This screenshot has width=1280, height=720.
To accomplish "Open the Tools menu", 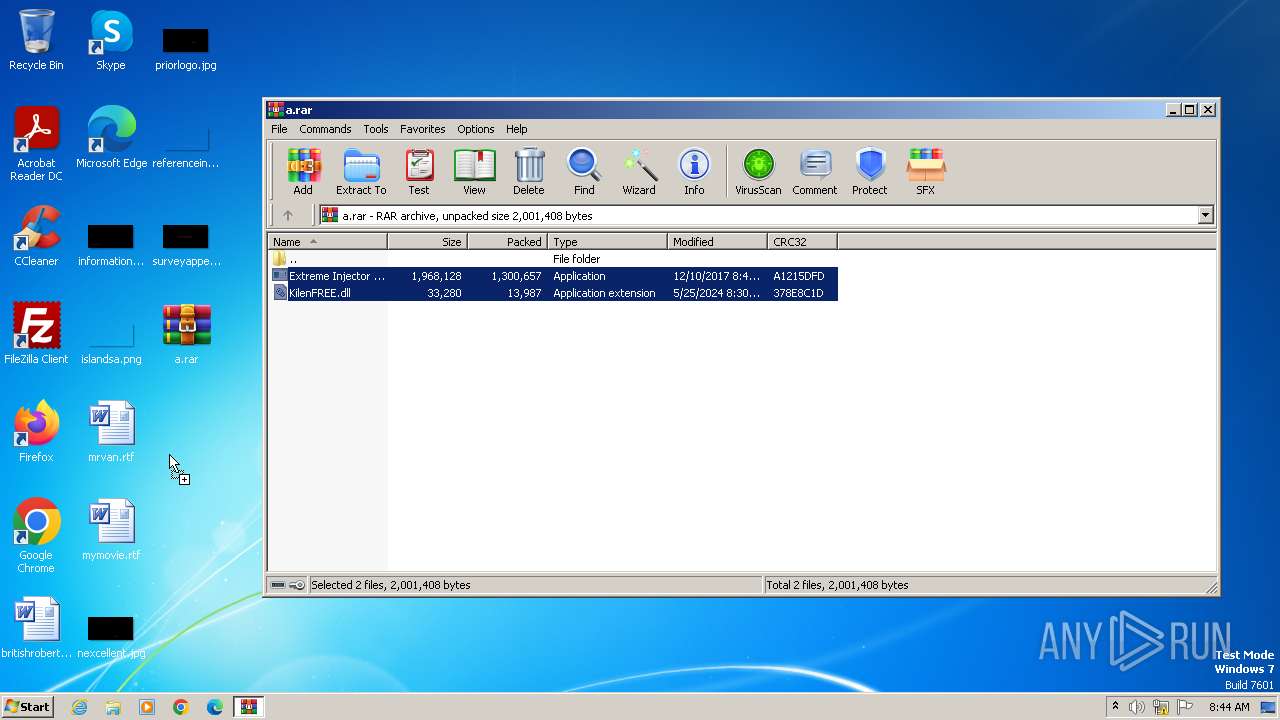I will point(376,129).
